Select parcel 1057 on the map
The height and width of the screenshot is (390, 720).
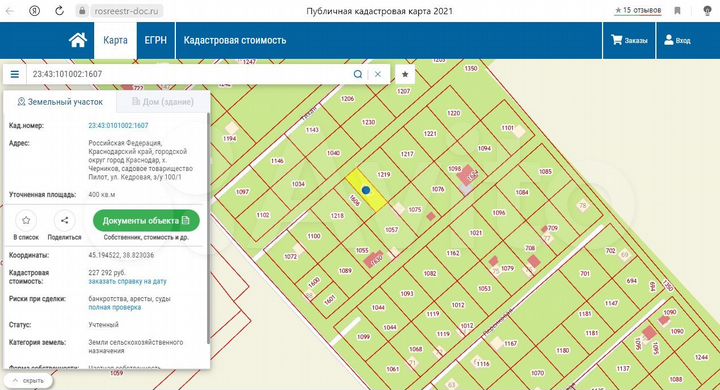click(x=391, y=230)
